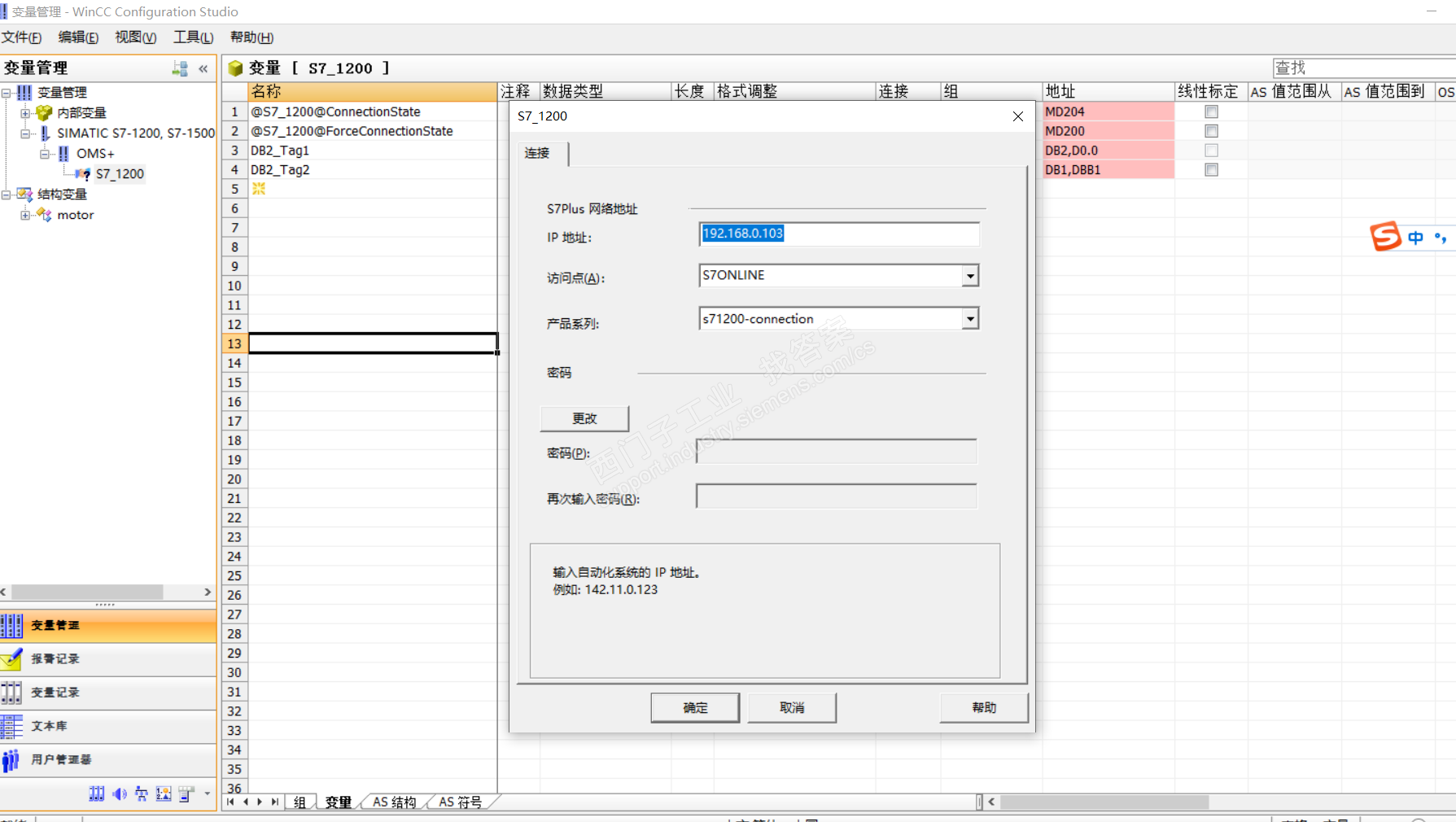Click the 更改 password button
The image size is (1456, 822).
pos(584,418)
